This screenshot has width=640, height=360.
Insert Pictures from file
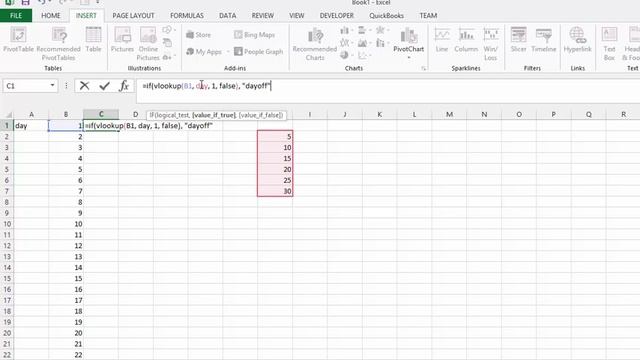click(x=122, y=40)
